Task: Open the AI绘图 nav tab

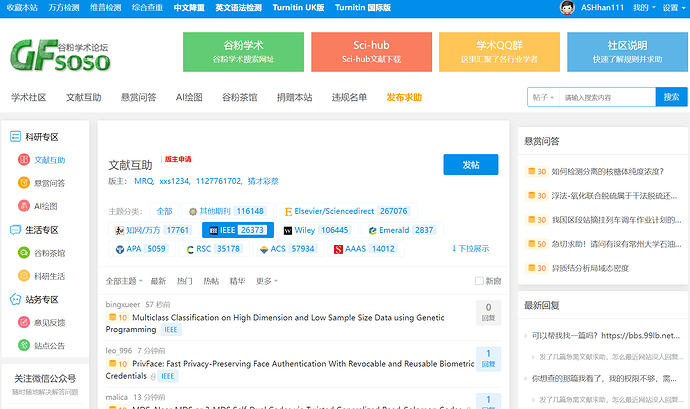Action: pos(189,97)
